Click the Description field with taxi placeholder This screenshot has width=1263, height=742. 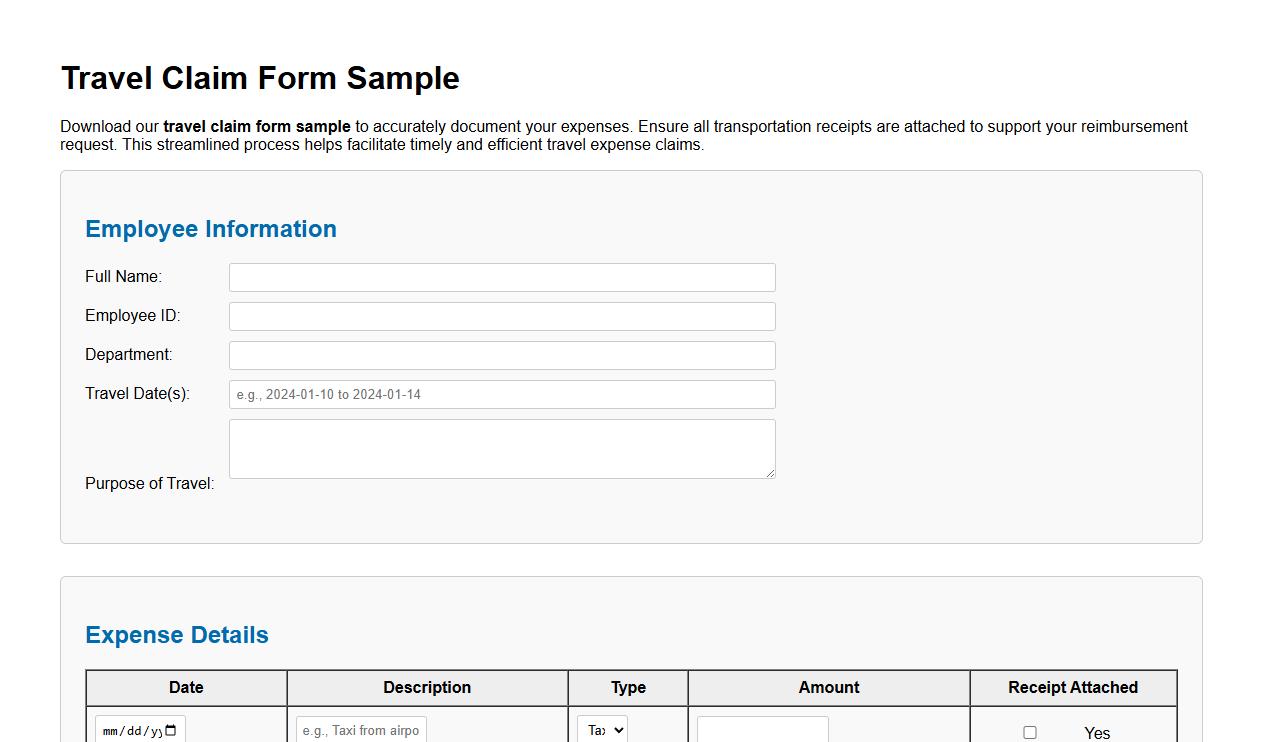[360, 730]
